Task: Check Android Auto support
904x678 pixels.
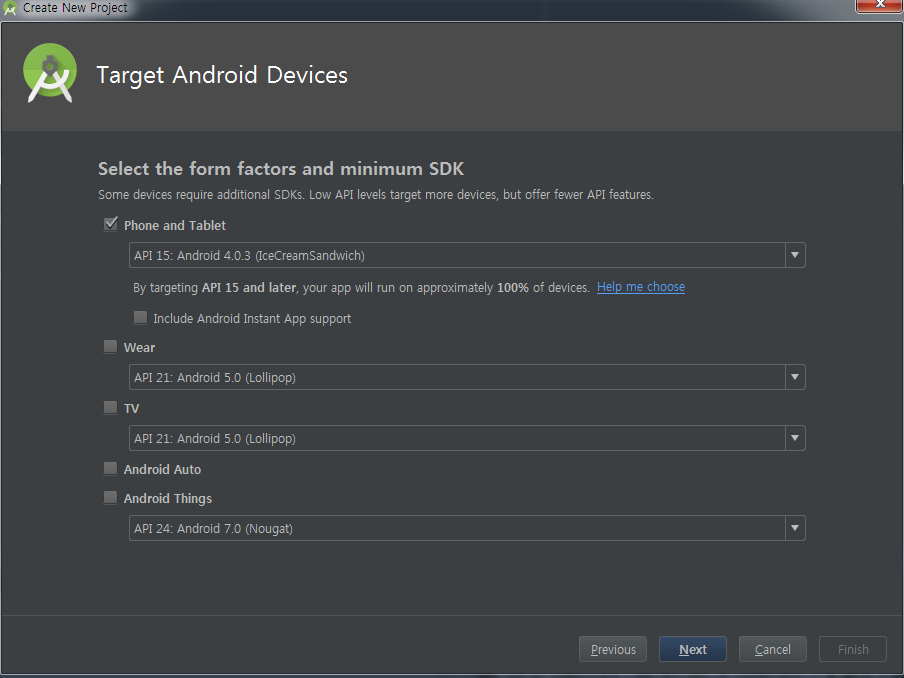Action: click(110, 468)
